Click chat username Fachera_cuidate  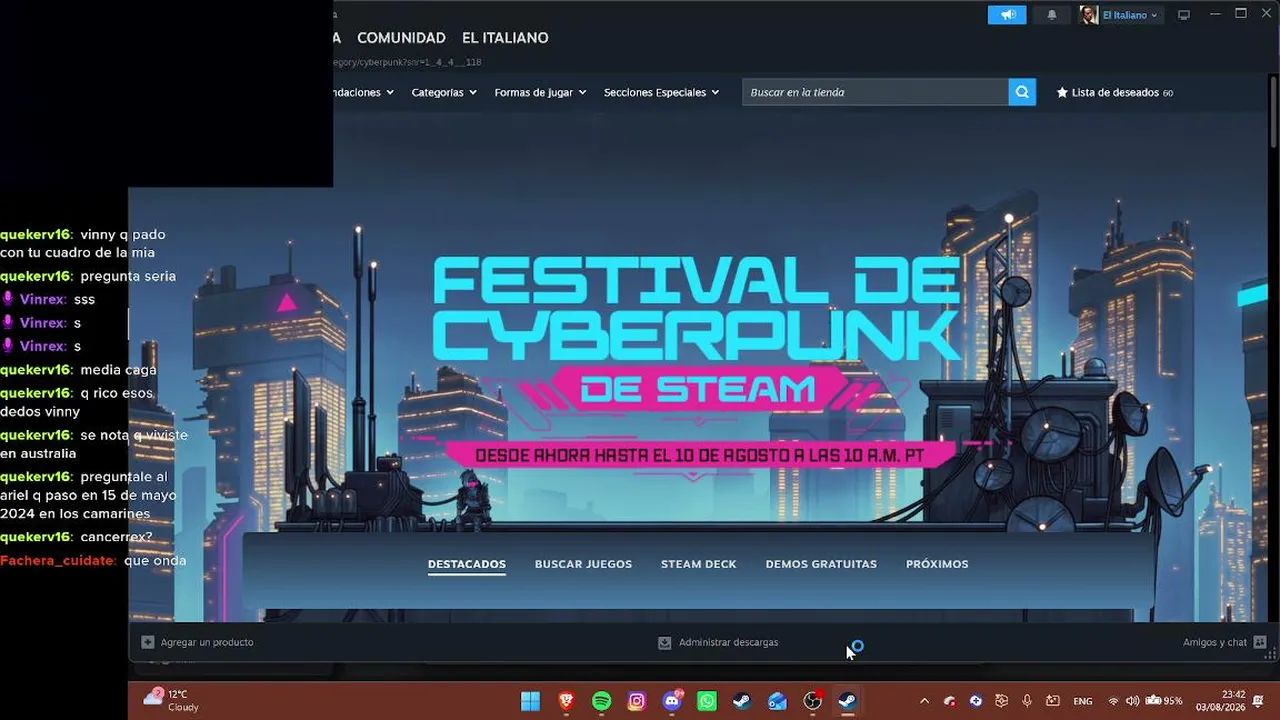point(58,561)
